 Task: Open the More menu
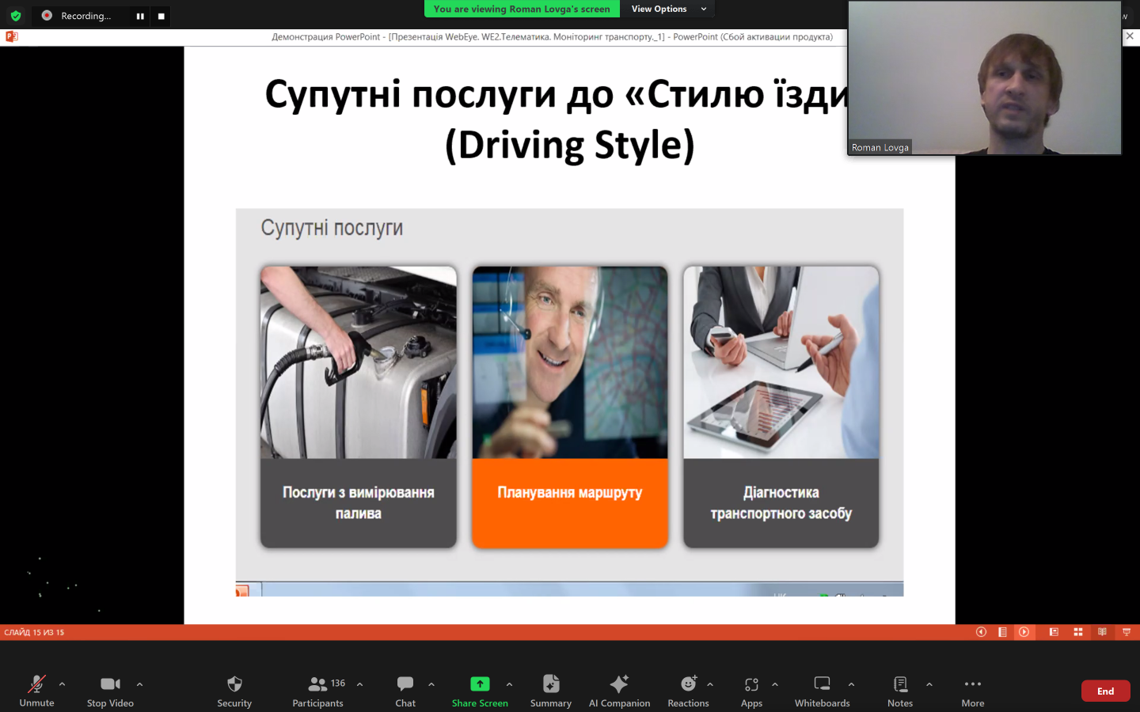972,690
